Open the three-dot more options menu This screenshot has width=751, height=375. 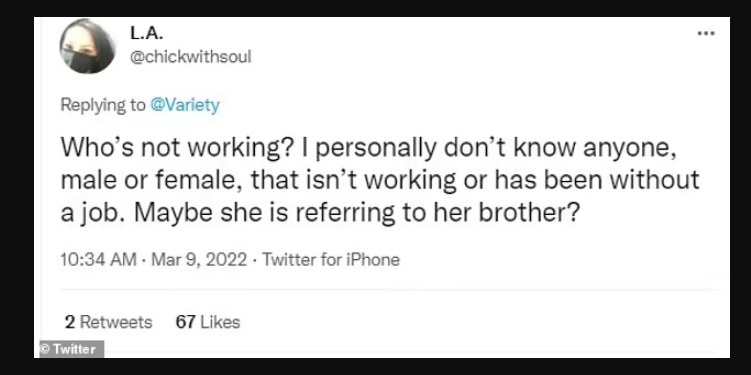(706, 34)
